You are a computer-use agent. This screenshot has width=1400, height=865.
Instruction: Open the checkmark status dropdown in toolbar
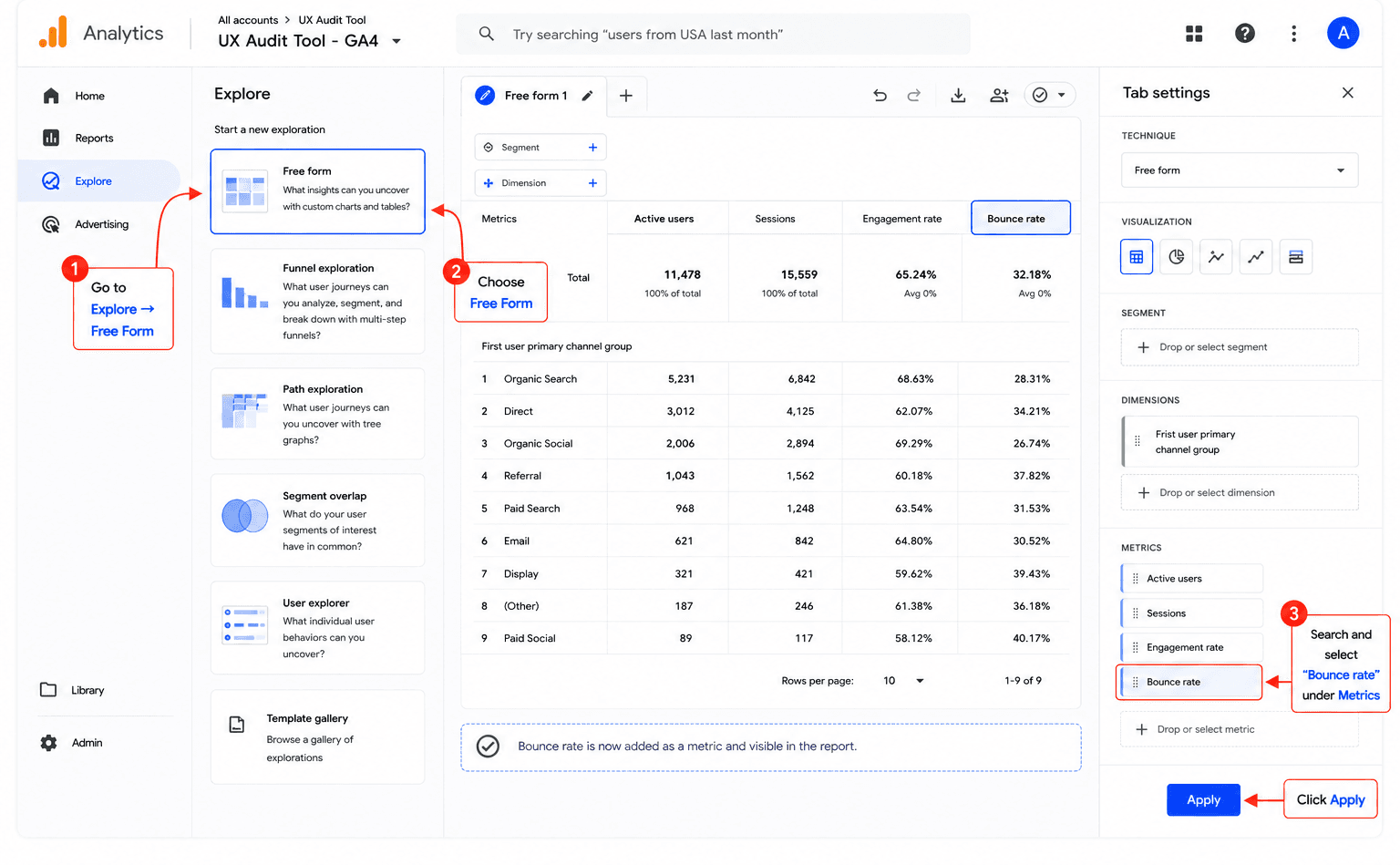1050,95
